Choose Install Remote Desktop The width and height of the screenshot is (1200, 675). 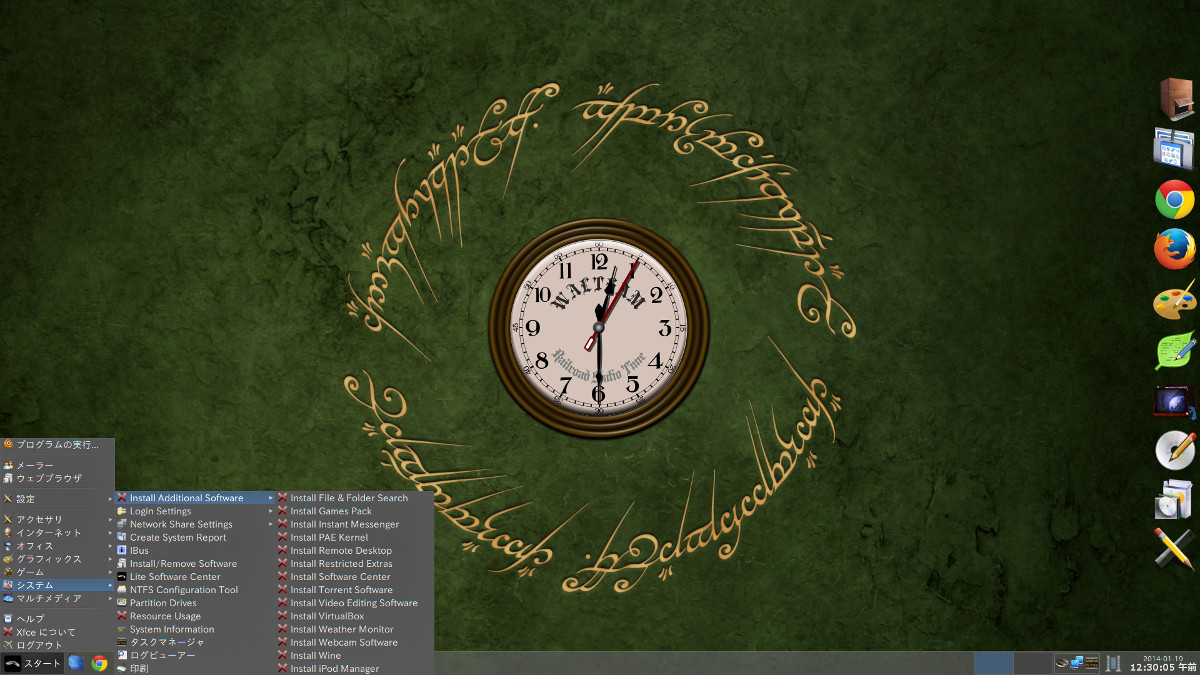coord(355,550)
